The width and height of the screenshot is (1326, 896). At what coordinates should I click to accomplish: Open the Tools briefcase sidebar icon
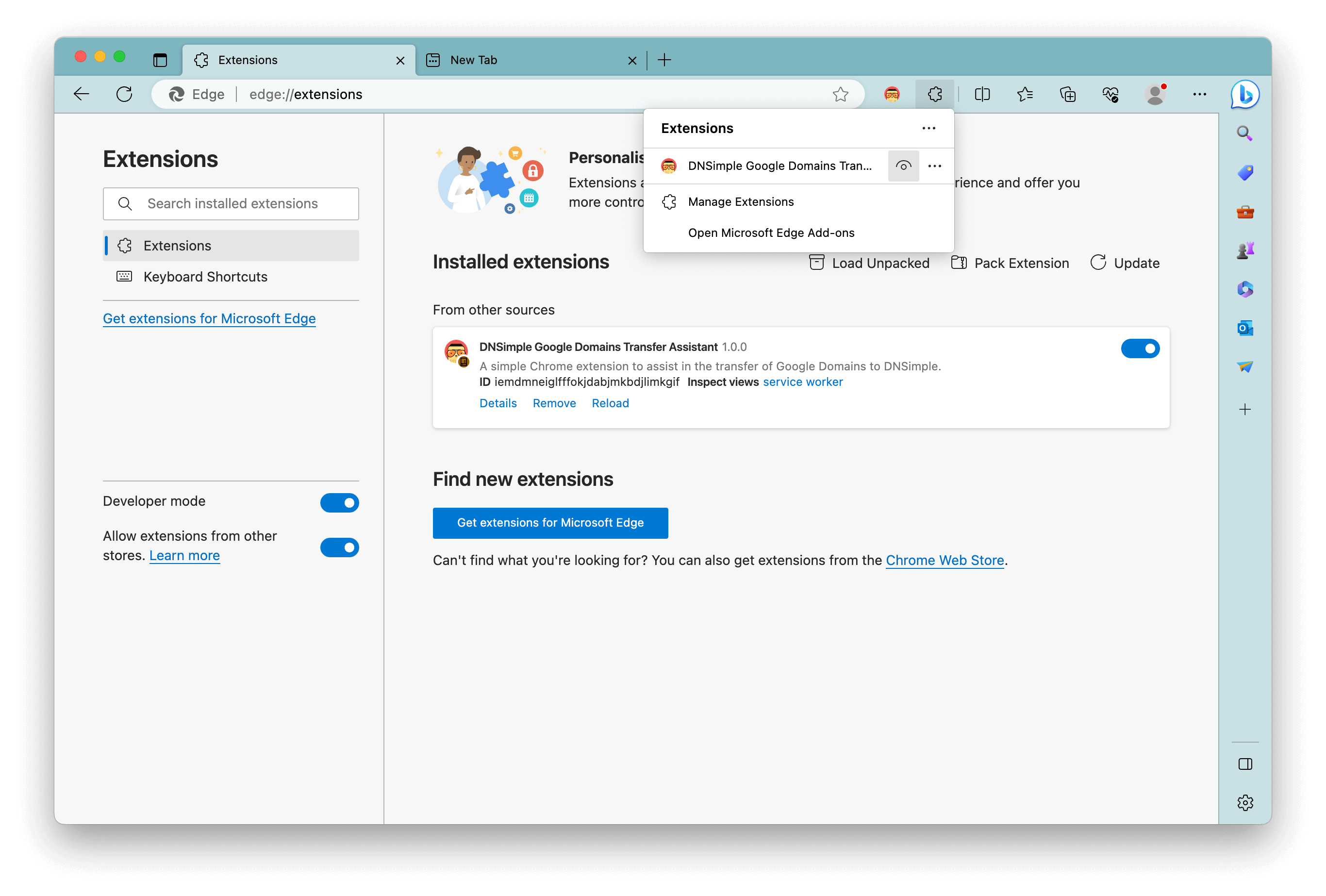point(1245,212)
